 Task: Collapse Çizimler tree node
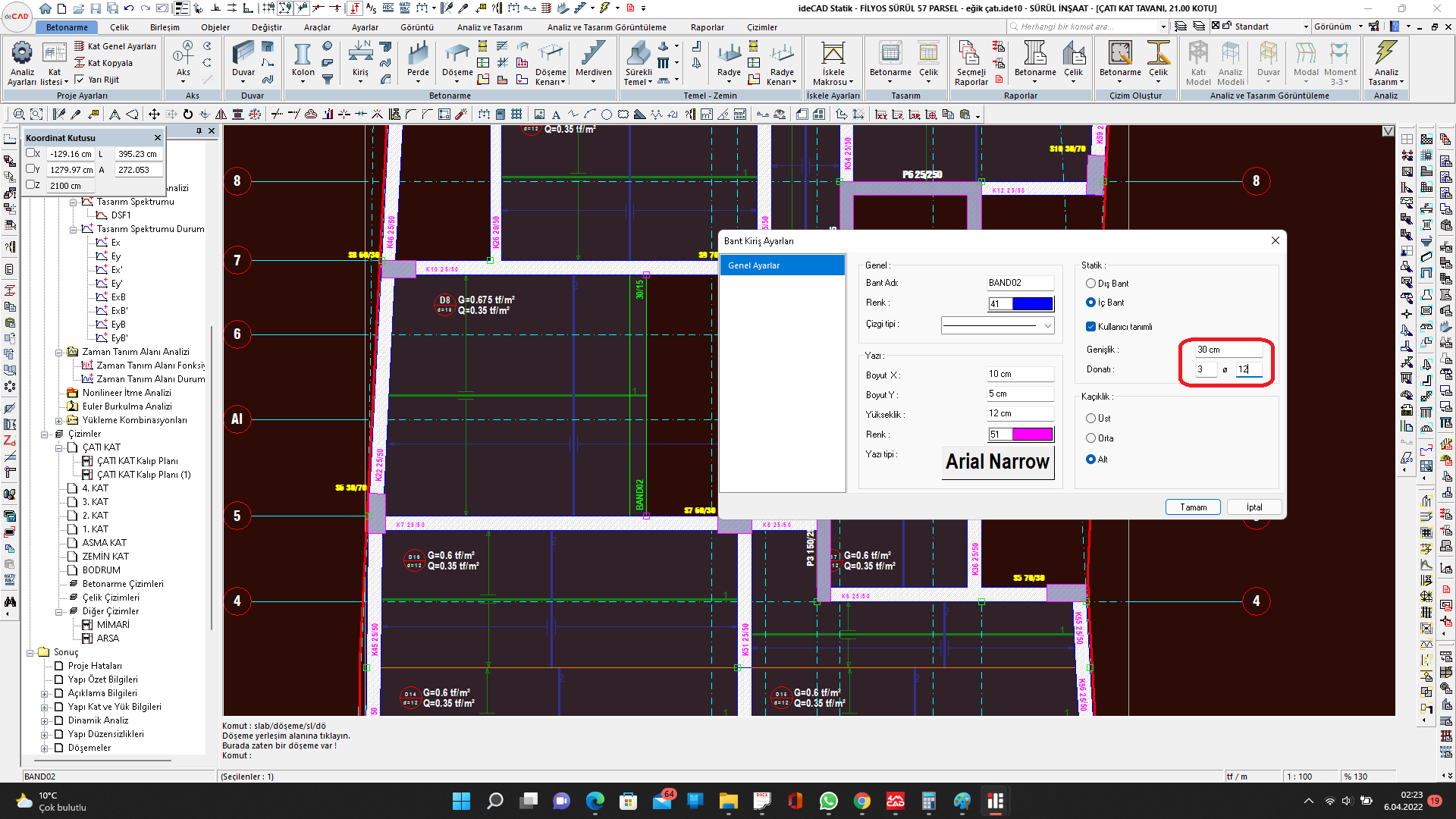coord(44,434)
